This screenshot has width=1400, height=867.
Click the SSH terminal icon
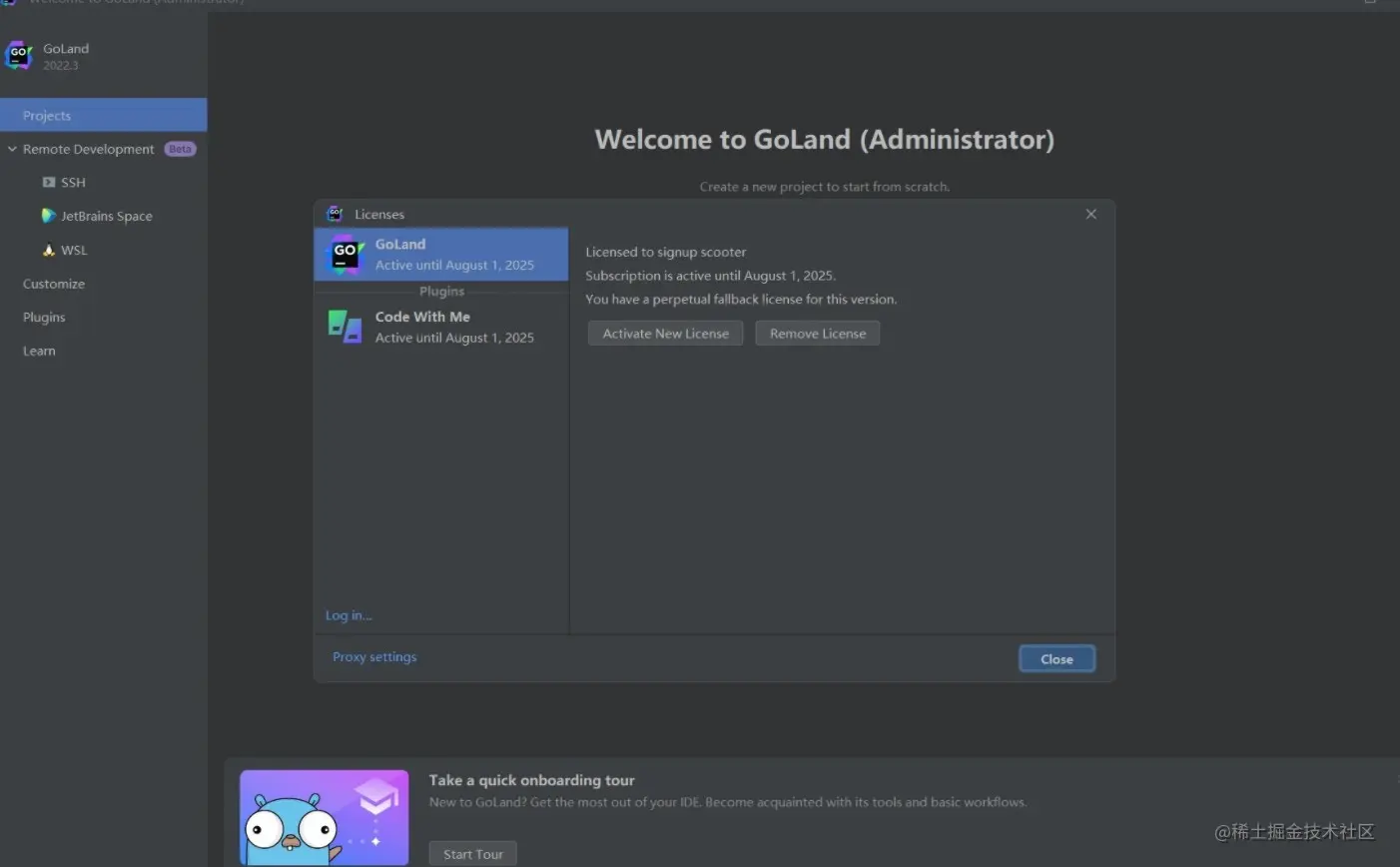(x=48, y=183)
